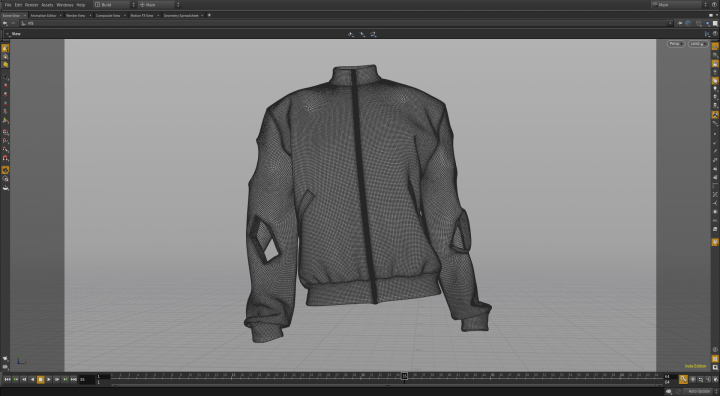Click the highlighted orange handle tool icon
This screenshot has width=720, height=396.
5,170
